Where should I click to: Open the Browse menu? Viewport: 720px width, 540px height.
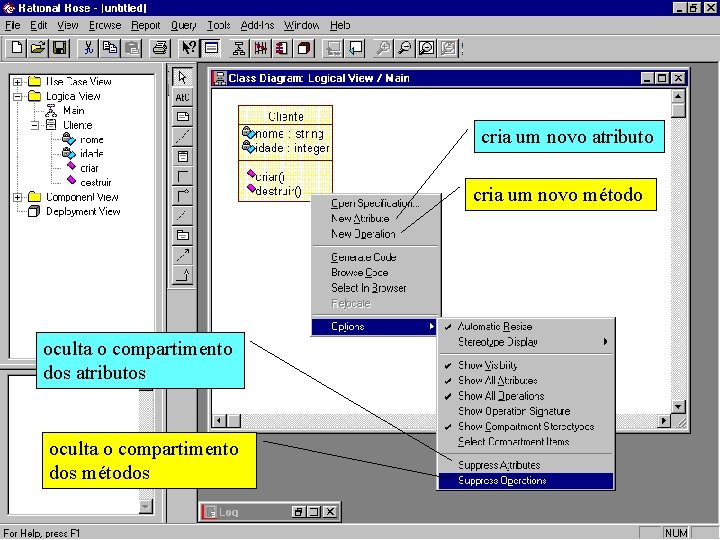(105, 25)
